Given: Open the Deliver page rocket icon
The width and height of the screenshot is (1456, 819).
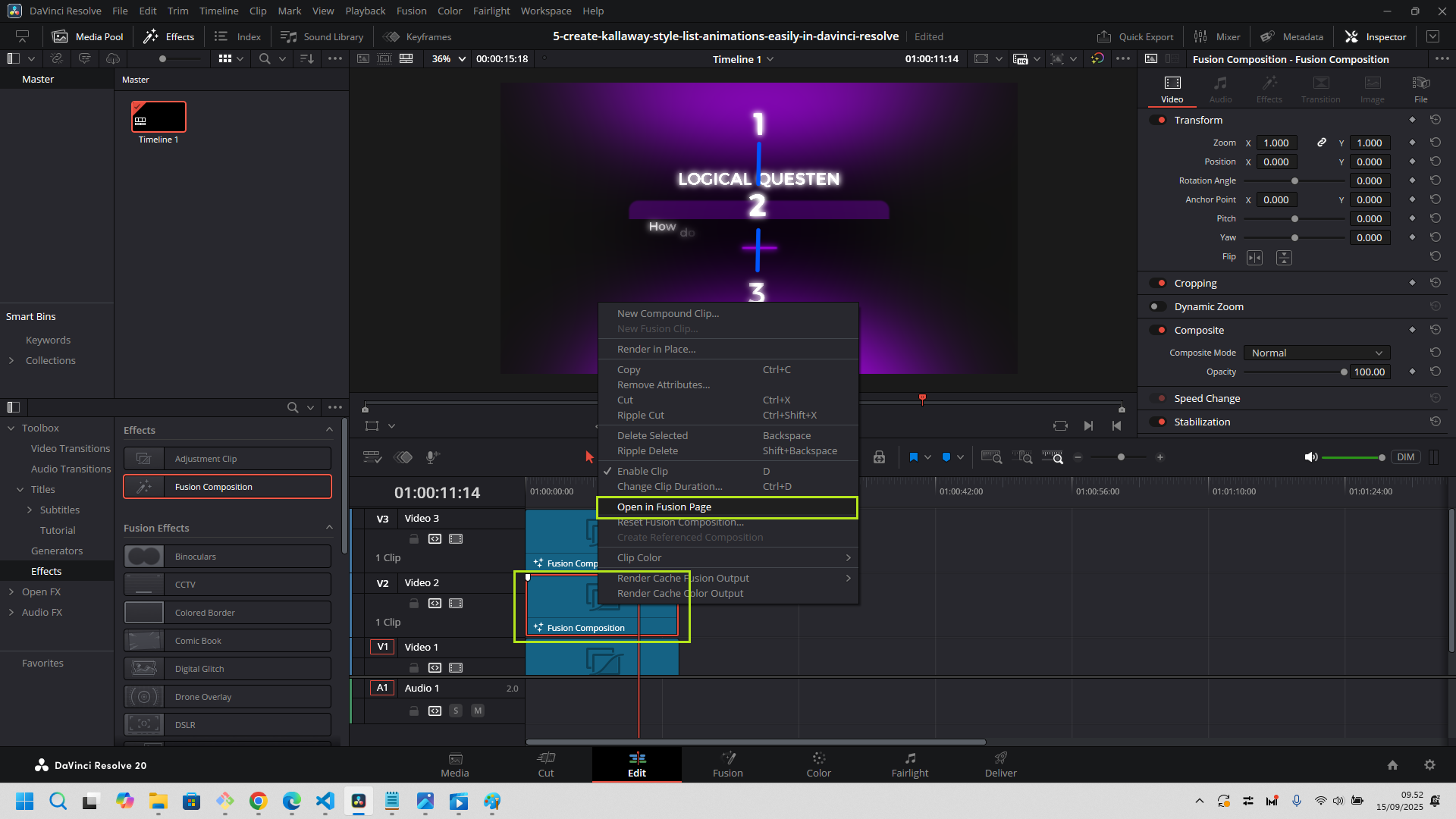Looking at the screenshot, I should click(x=1000, y=758).
